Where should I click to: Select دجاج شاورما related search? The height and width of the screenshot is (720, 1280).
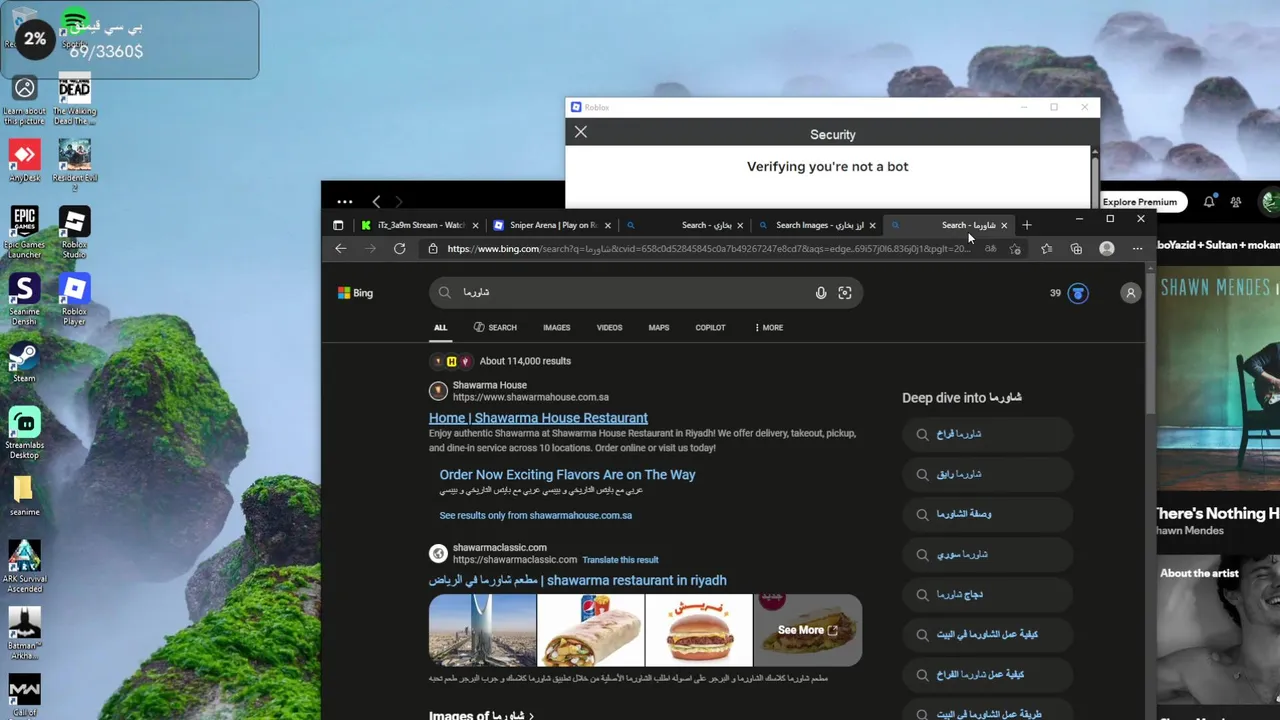(987, 594)
